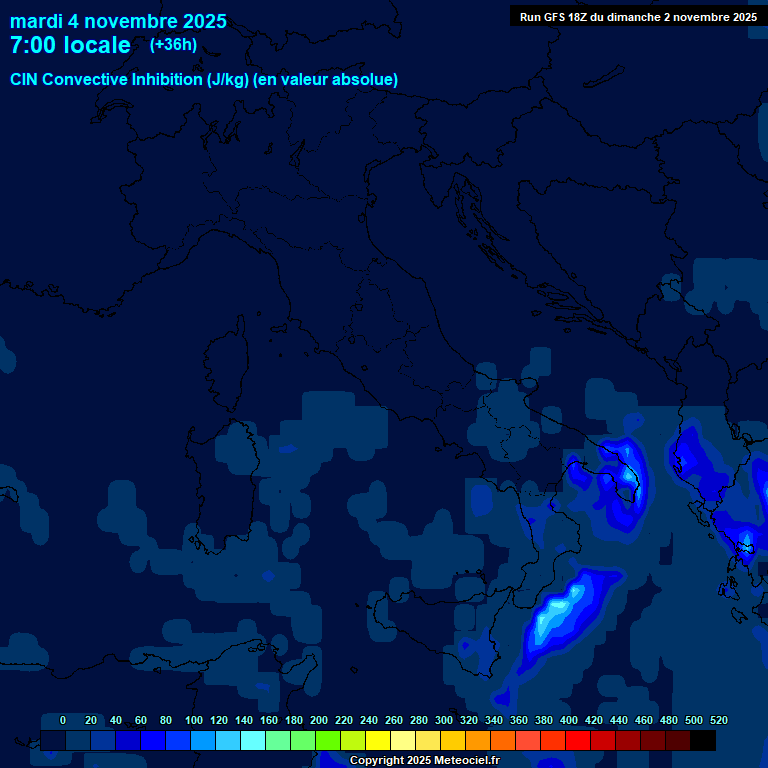Click the legend value '20'

91,720
